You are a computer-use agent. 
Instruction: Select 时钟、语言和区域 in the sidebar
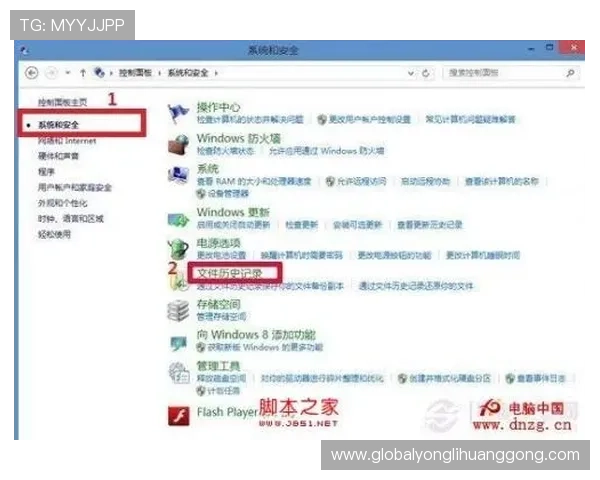tap(71, 219)
